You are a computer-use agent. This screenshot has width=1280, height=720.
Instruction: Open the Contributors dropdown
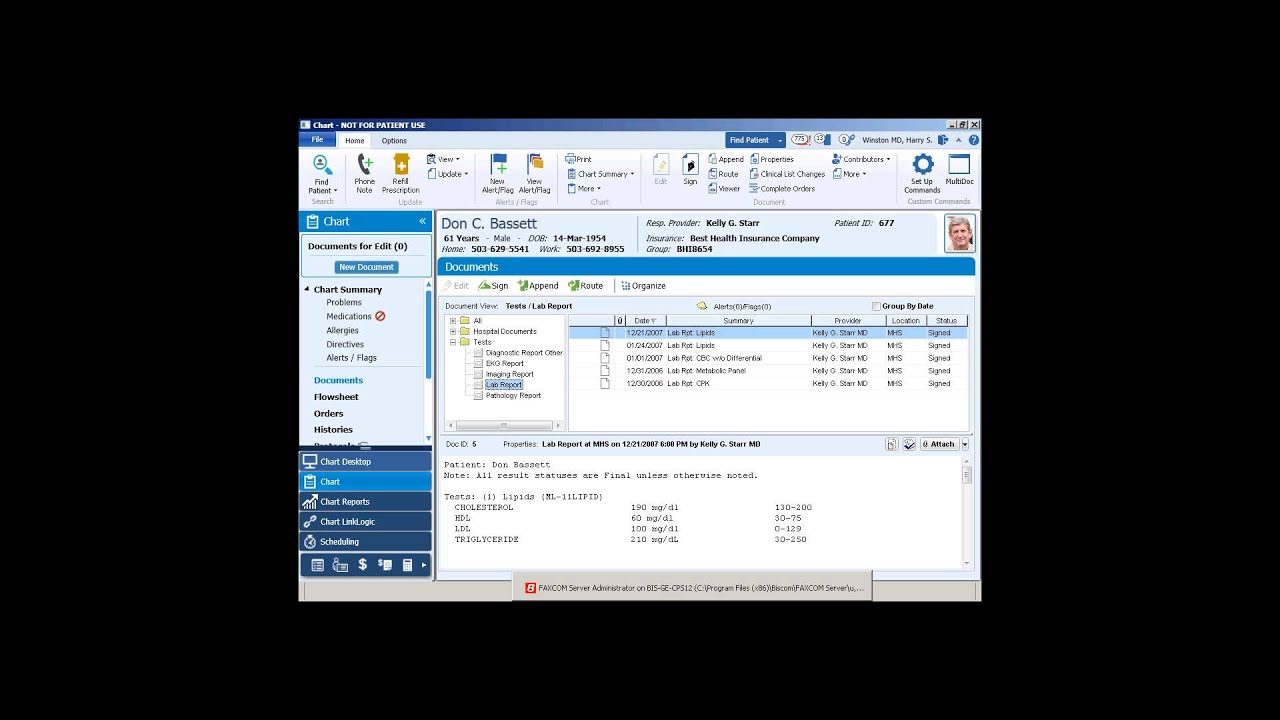point(862,159)
